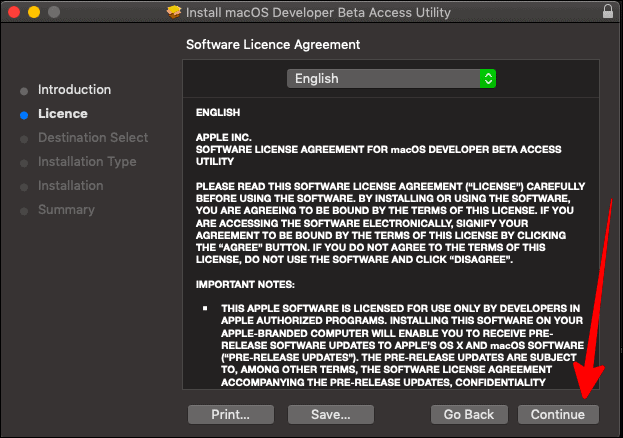623x438 pixels.
Task: Open the English language dropdown
Action: point(391,79)
